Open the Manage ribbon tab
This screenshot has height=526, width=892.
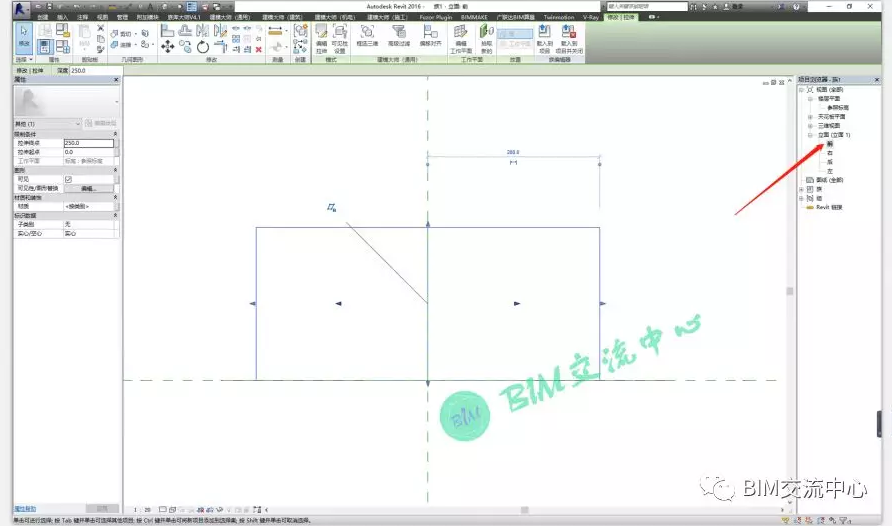(122, 17)
